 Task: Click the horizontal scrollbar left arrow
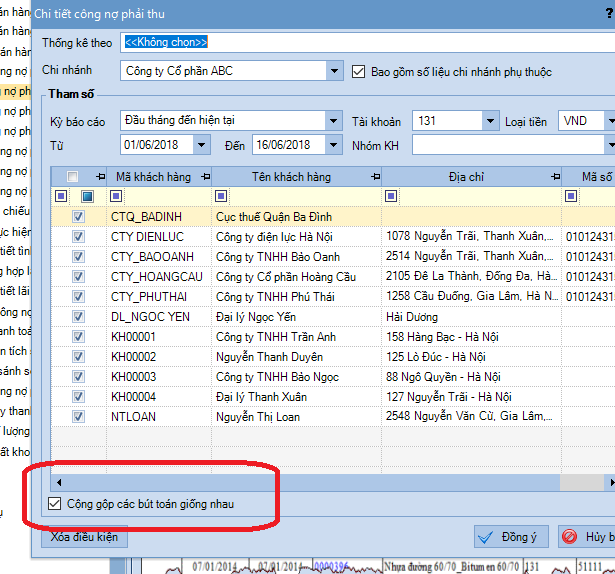(58, 481)
